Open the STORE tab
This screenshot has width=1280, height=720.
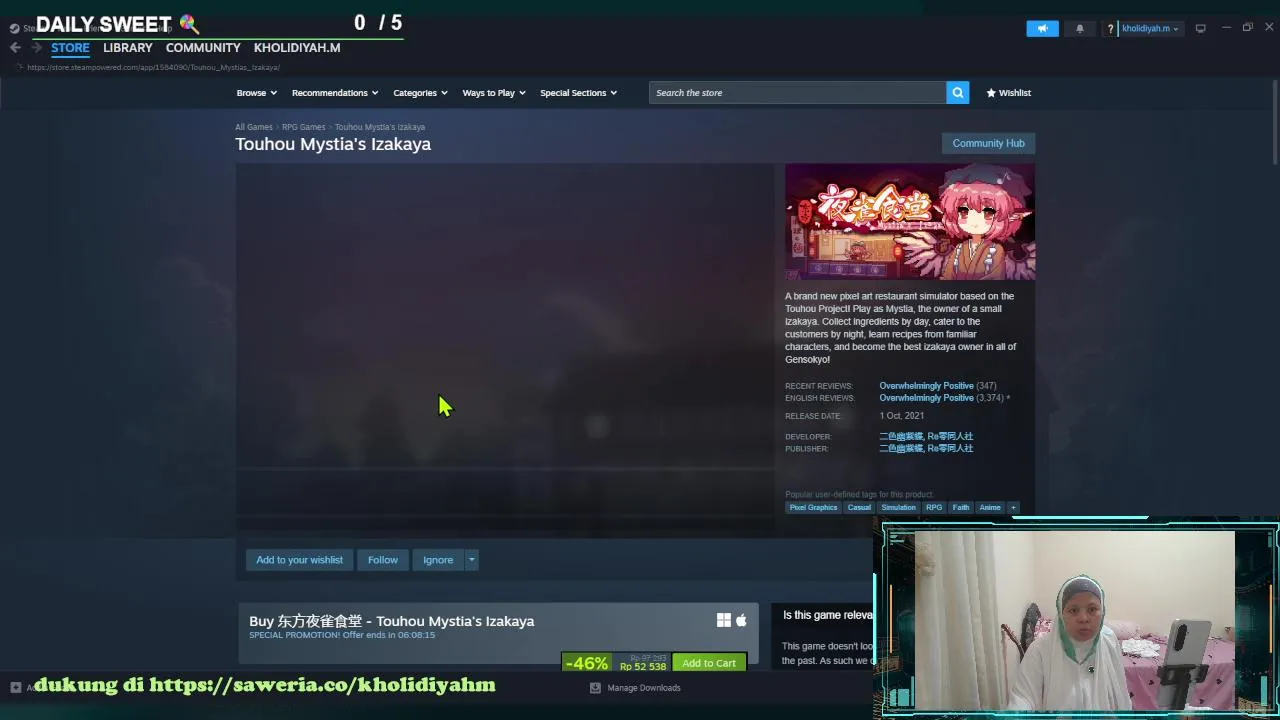click(70, 47)
